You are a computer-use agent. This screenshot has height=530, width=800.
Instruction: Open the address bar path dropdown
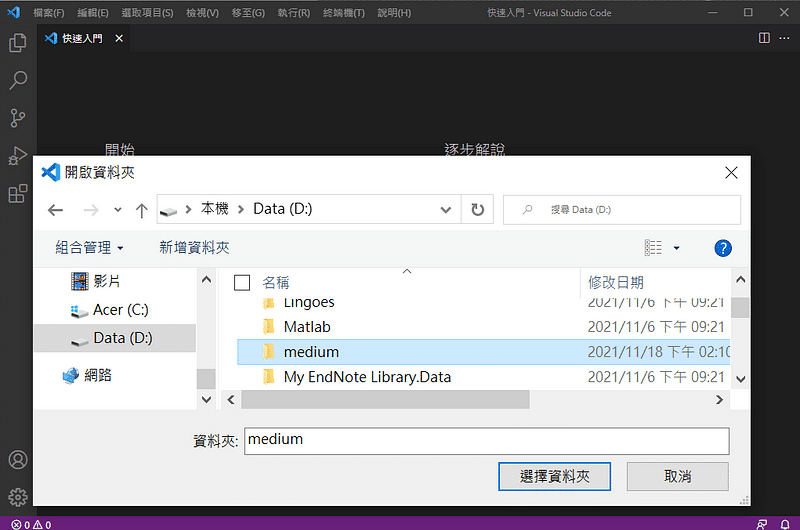446,210
